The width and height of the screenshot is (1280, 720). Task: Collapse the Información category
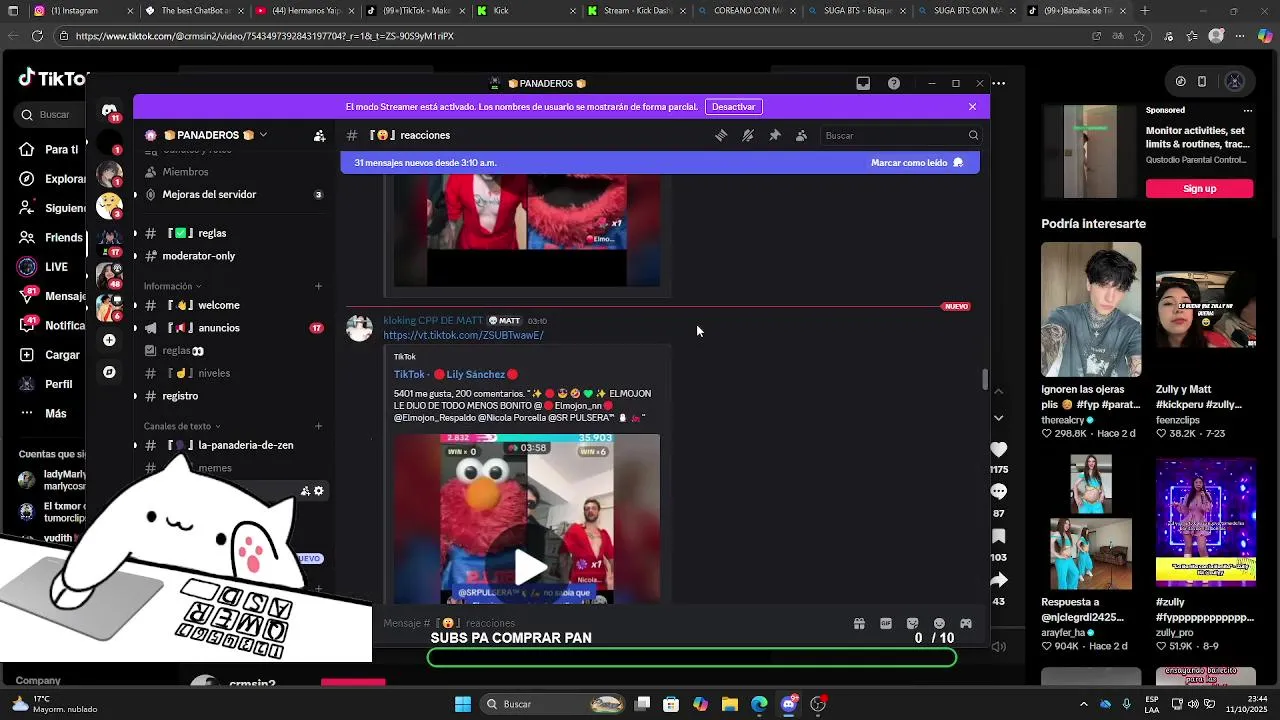[172, 286]
